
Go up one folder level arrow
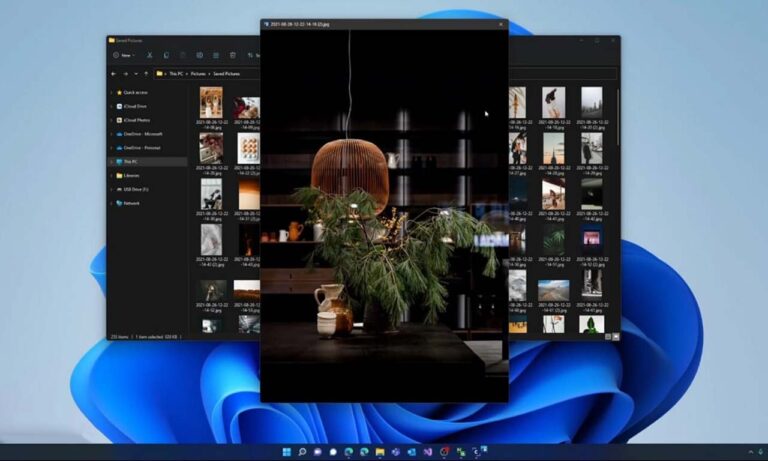[x=146, y=74]
